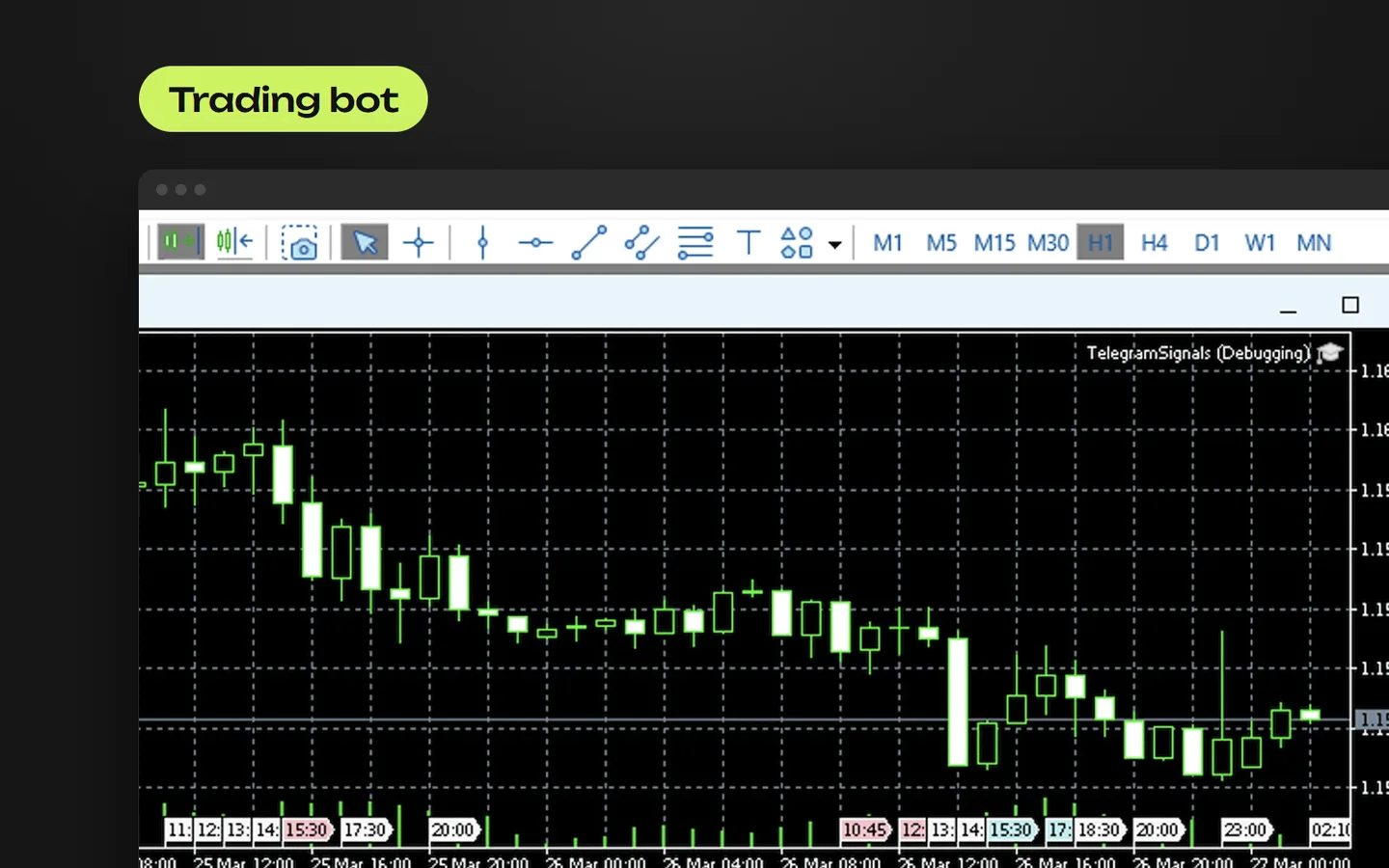This screenshot has width=1389, height=868.
Task: Switch chart to M5 timeframe
Action: coord(941,243)
